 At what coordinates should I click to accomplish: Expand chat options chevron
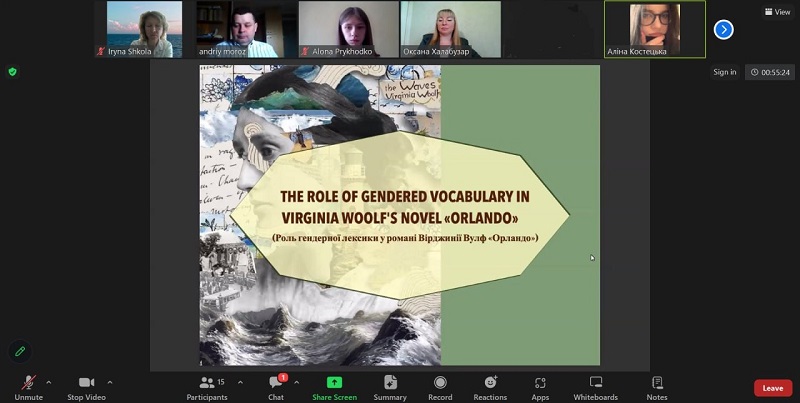(x=296, y=382)
